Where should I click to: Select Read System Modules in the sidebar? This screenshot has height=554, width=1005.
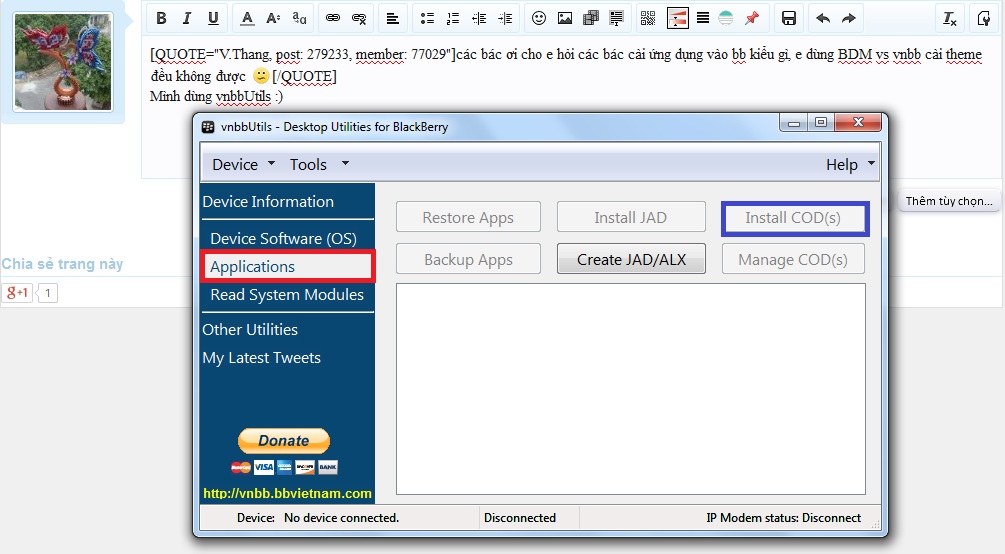tap(287, 295)
